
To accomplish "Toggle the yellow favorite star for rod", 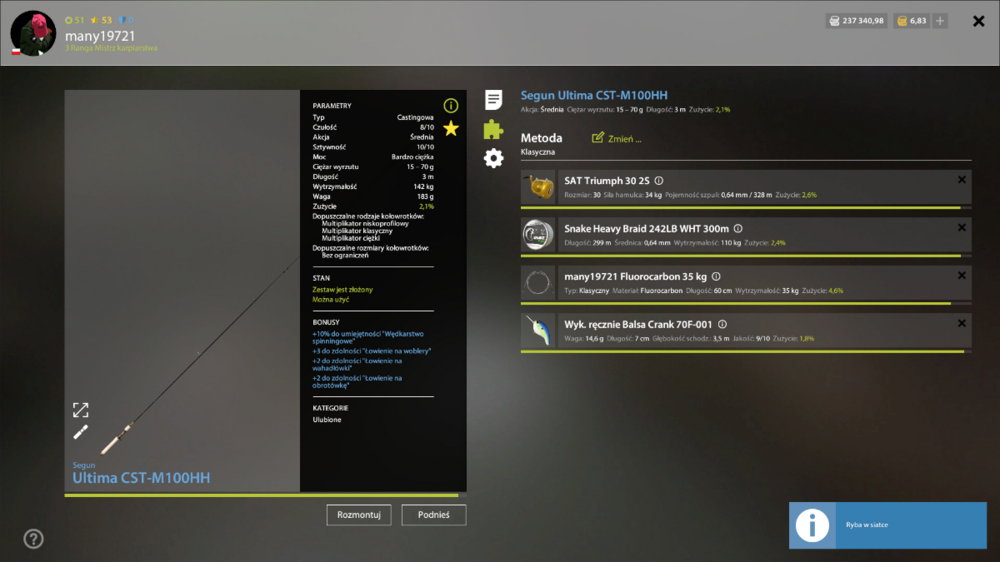I will (x=451, y=129).
